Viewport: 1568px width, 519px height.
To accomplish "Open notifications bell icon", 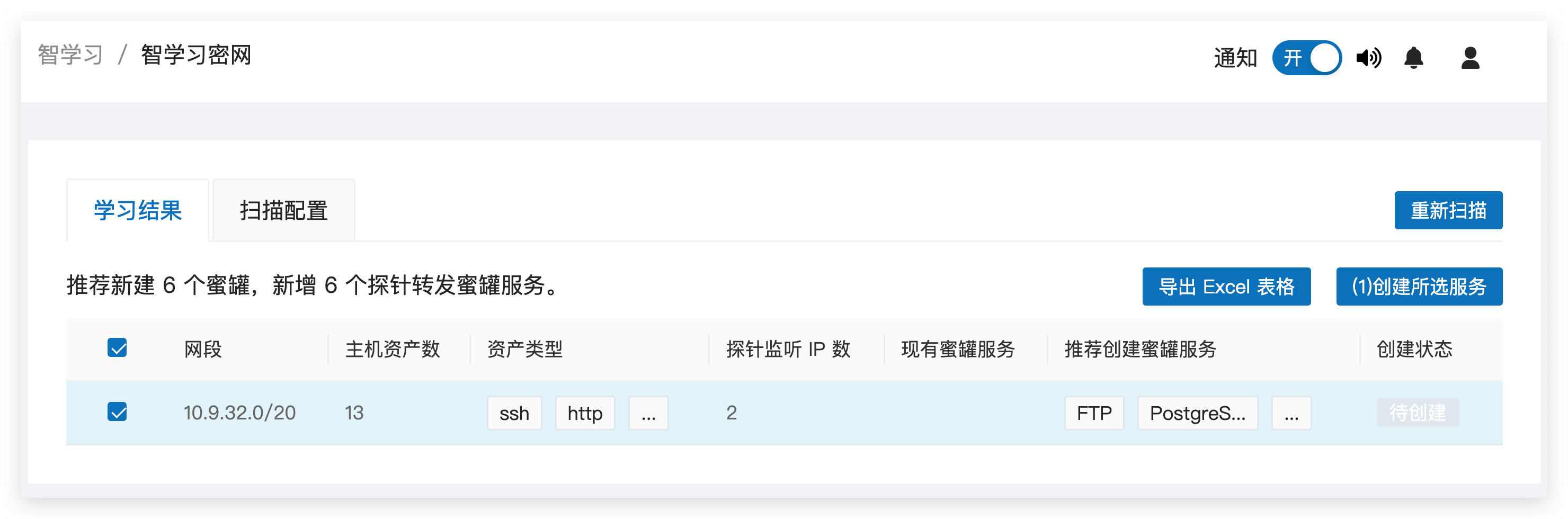I will 1413,58.
